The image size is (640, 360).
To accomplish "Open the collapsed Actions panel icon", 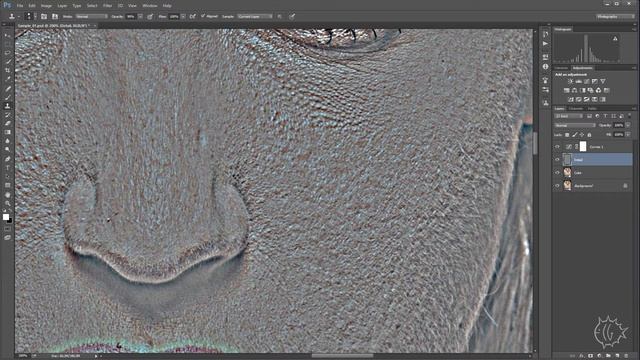I will [546, 44].
